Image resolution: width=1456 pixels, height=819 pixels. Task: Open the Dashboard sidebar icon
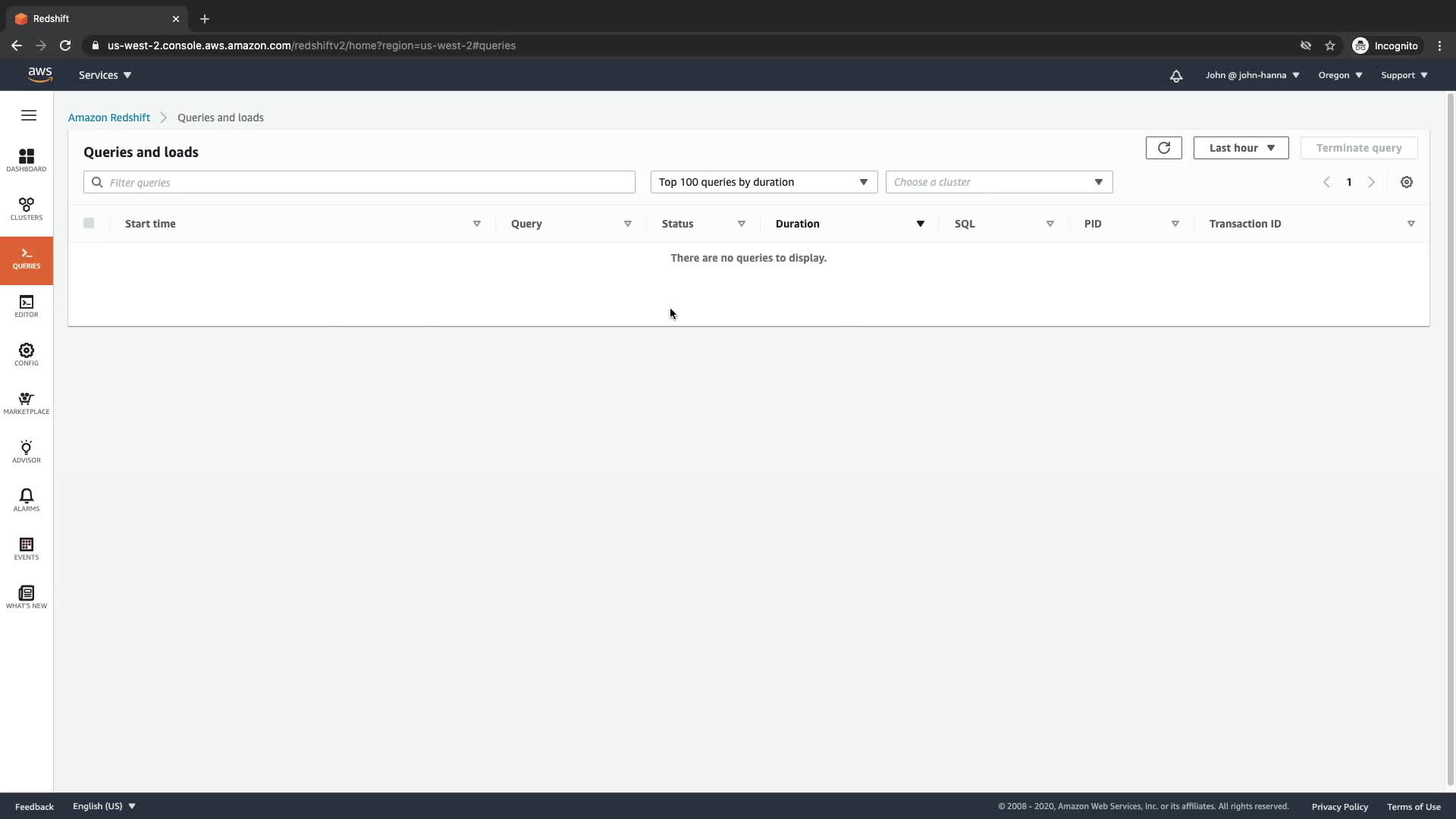(27, 161)
